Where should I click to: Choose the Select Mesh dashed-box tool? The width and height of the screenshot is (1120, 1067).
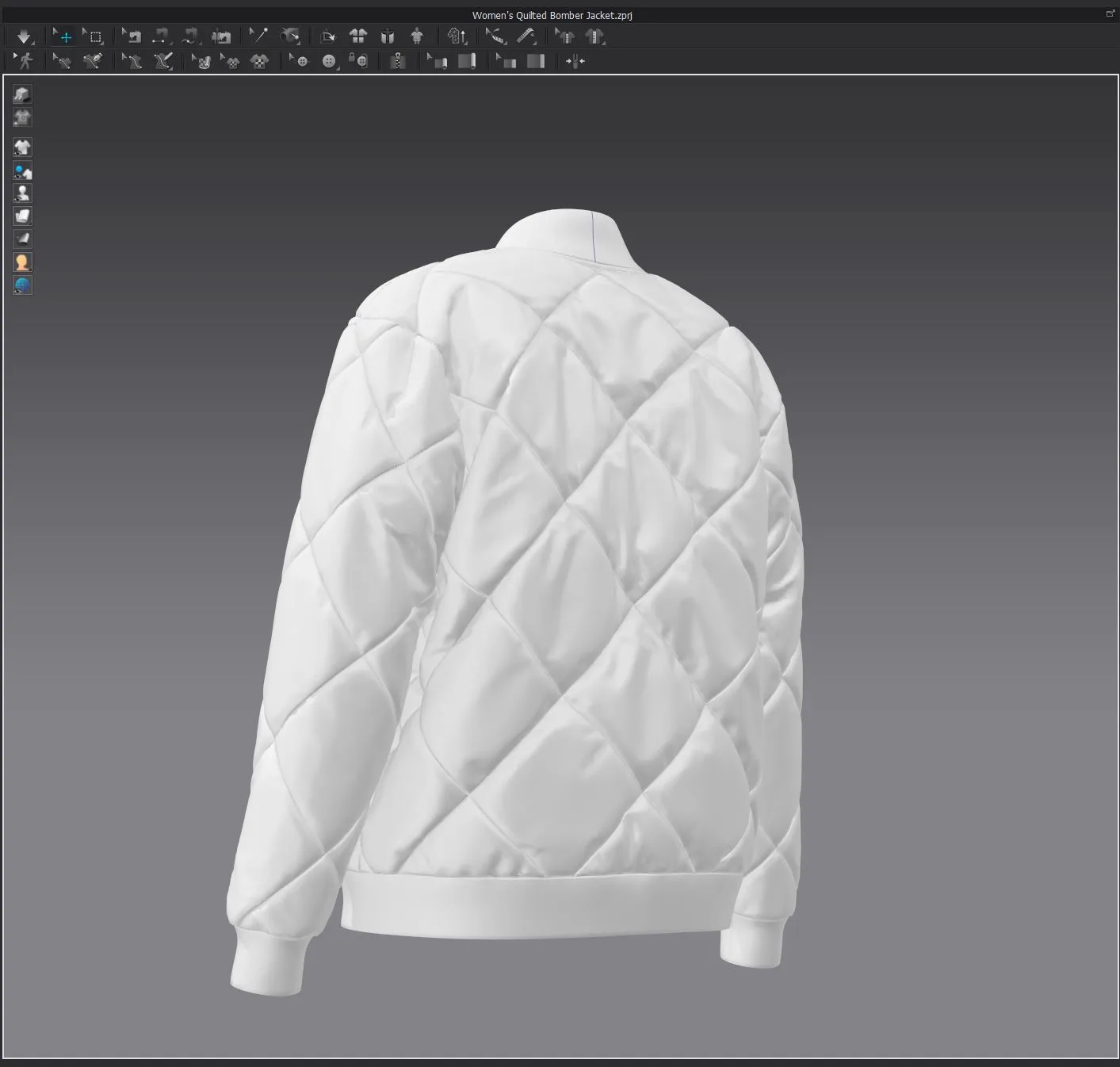click(x=94, y=36)
